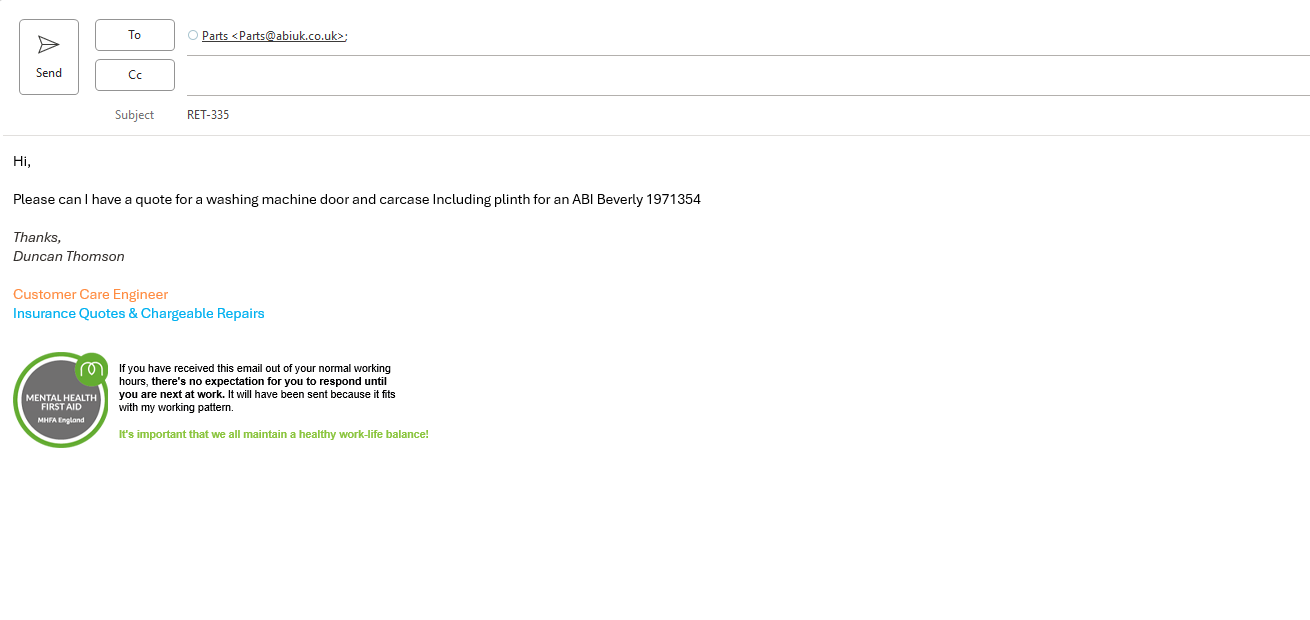
Task: Click bold "no expectation for you to respond" text
Action: click(268, 381)
